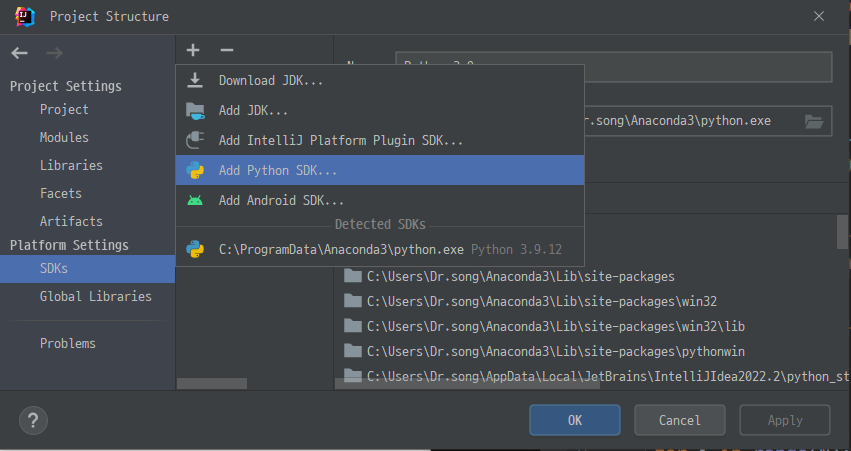Select Add Android SDK... menu entry
The height and width of the screenshot is (451, 851).
[380, 200]
